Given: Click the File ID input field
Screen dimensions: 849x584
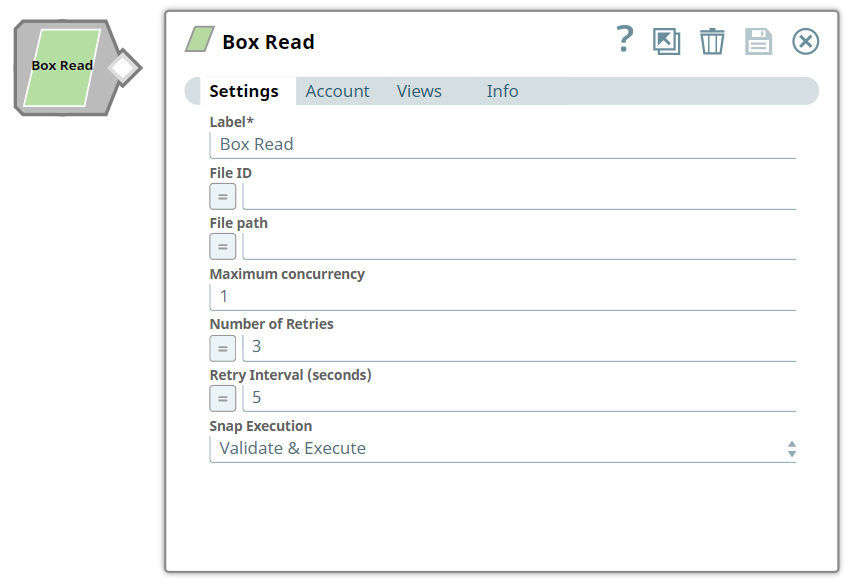Looking at the screenshot, I should point(519,196).
